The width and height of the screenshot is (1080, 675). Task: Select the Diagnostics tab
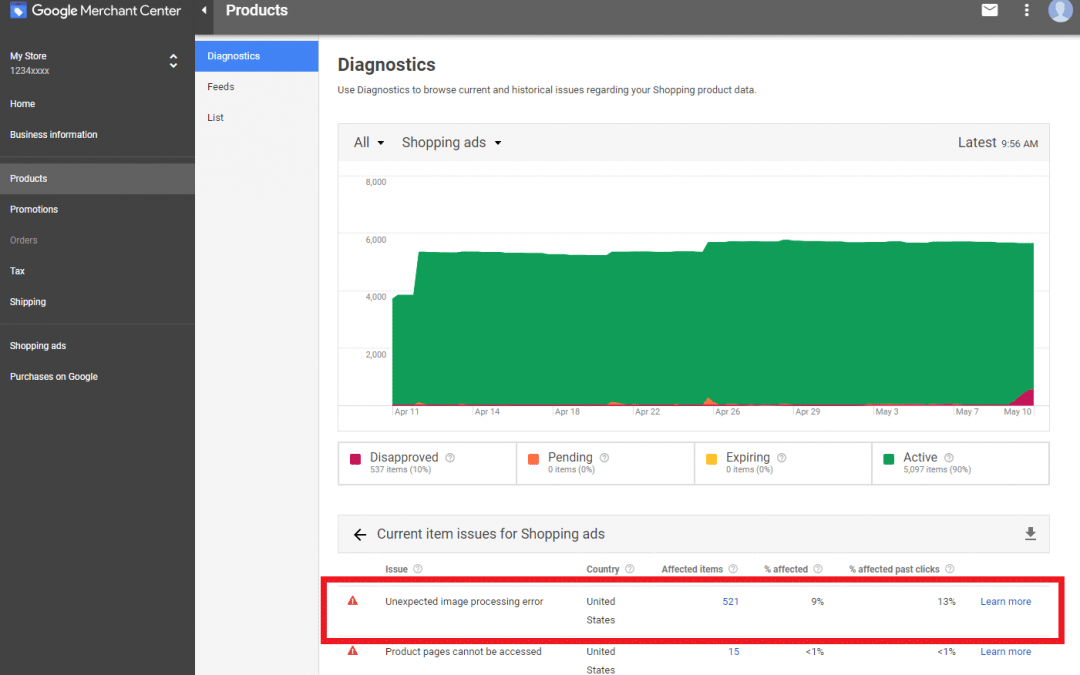257,56
